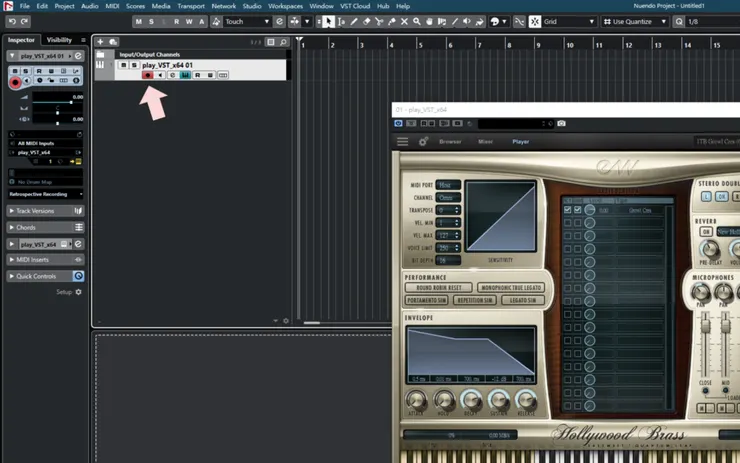Click the track record enable button

148,76
